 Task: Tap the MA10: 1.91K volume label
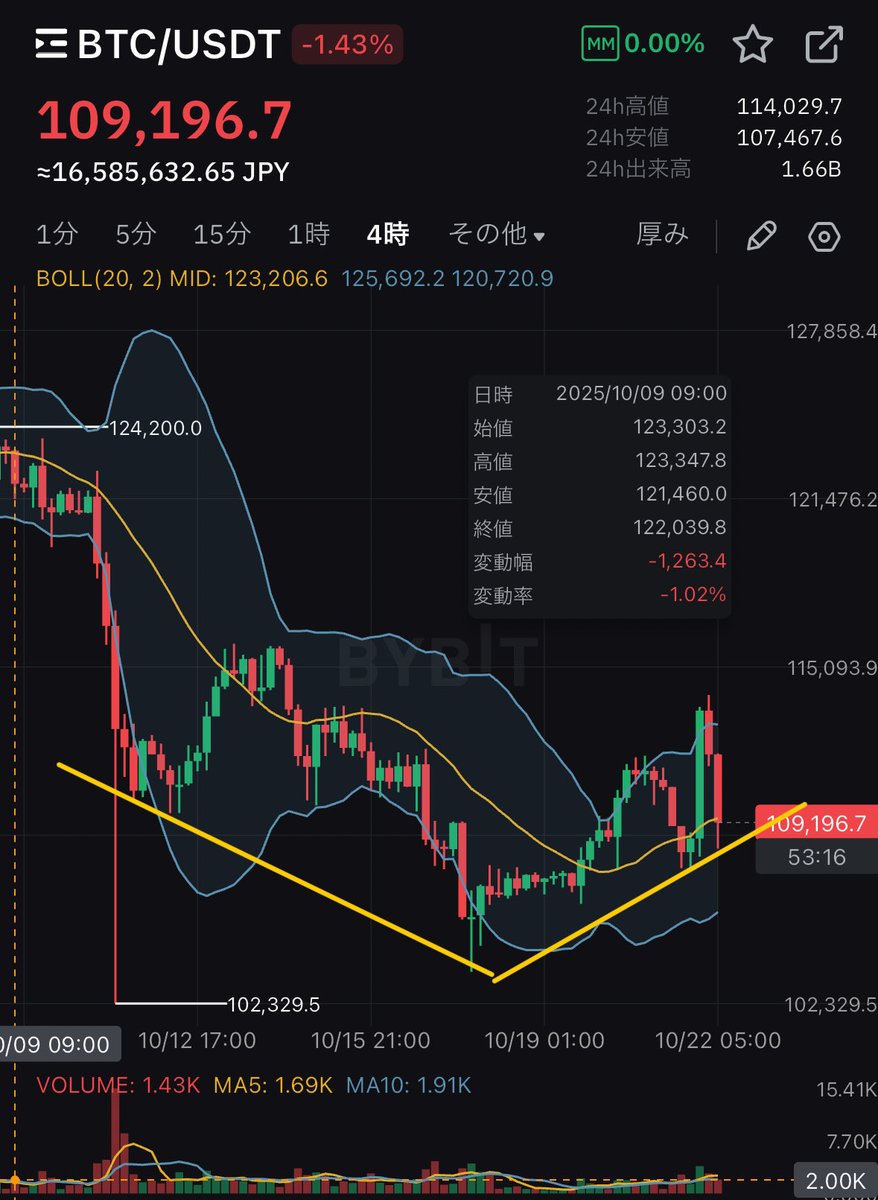pyautogui.click(x=407, y=1085)
